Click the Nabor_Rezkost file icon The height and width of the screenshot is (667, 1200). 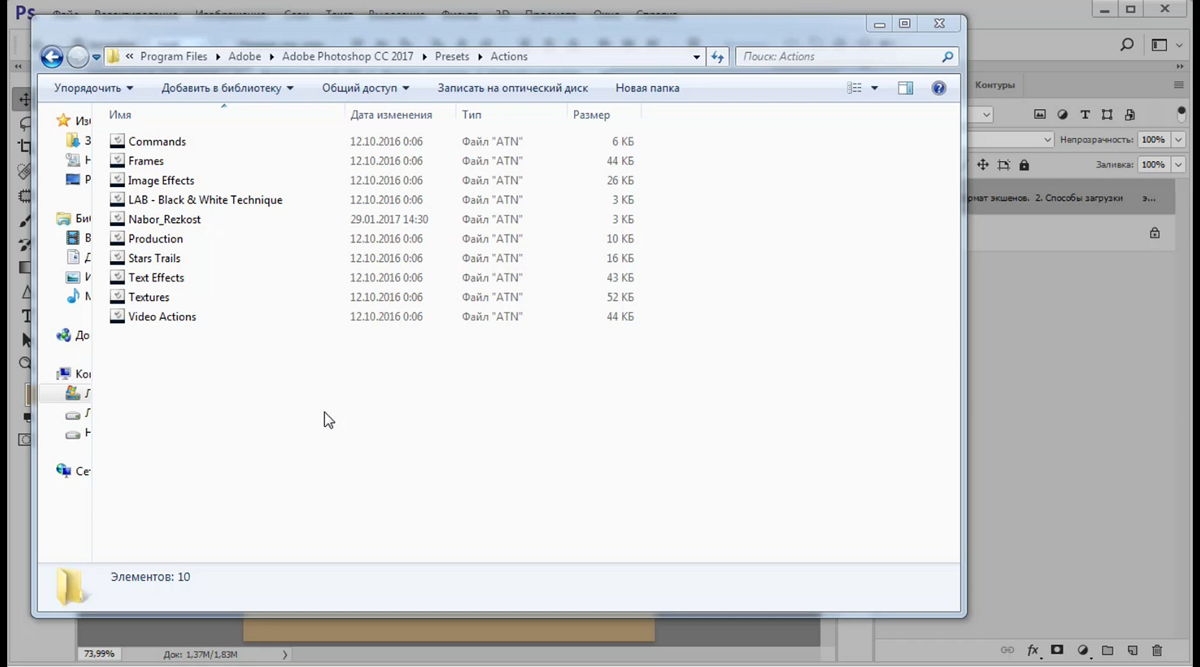coord(117,219)
